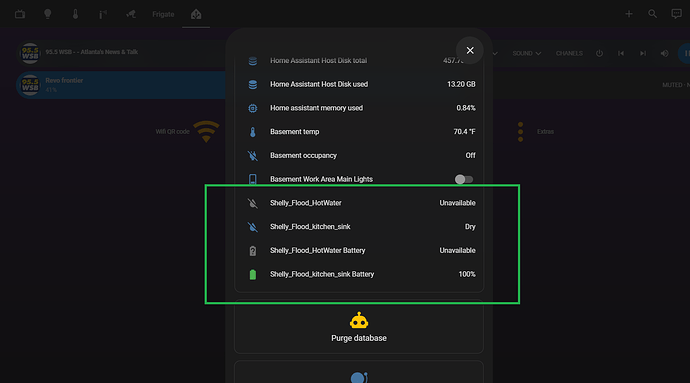
Task: Open Shelly_Flood_kitchen_sink Battery entity
Action: (x=359, y=274)
